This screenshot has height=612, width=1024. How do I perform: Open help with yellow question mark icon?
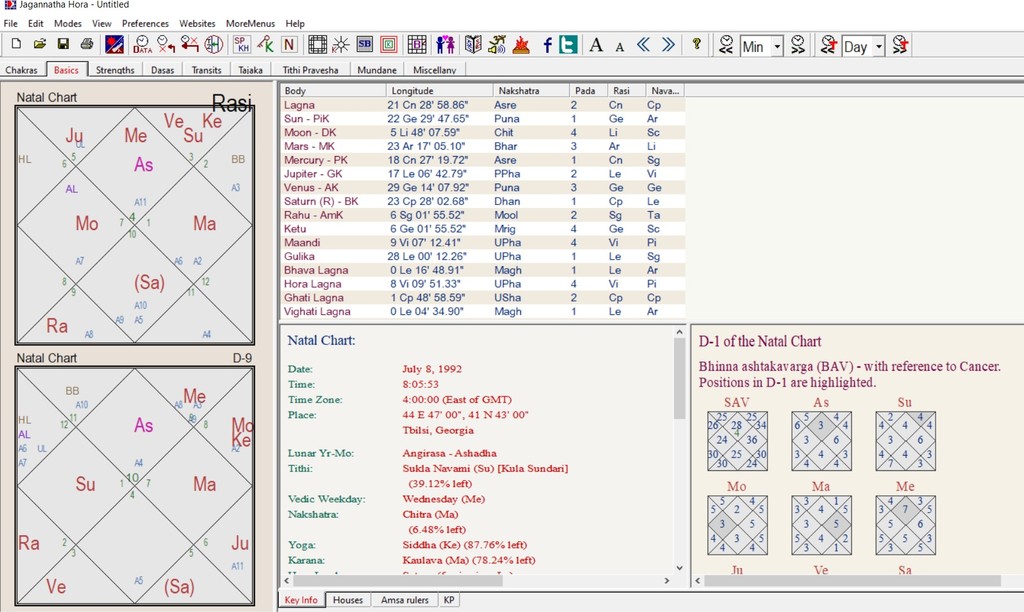[x=697, y=44]
